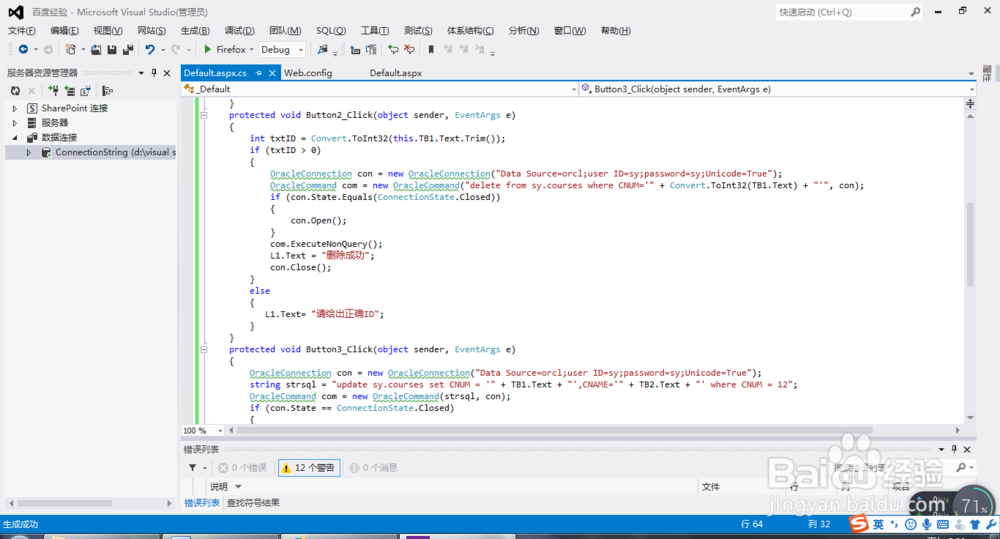The image size is (1000, 539).
Task: Open the 生成(B) menu
Action: point(195,31)
